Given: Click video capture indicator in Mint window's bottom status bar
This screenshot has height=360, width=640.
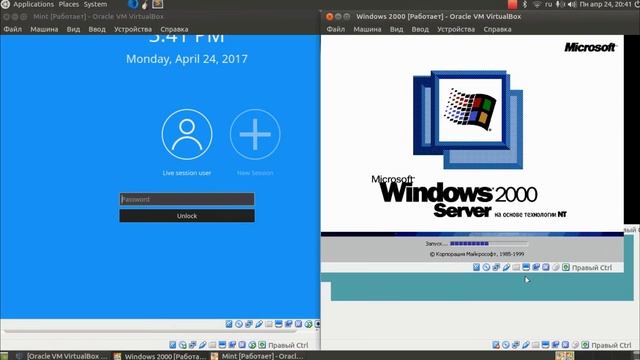Looking at the screenshot, I should tap(232, 345).
